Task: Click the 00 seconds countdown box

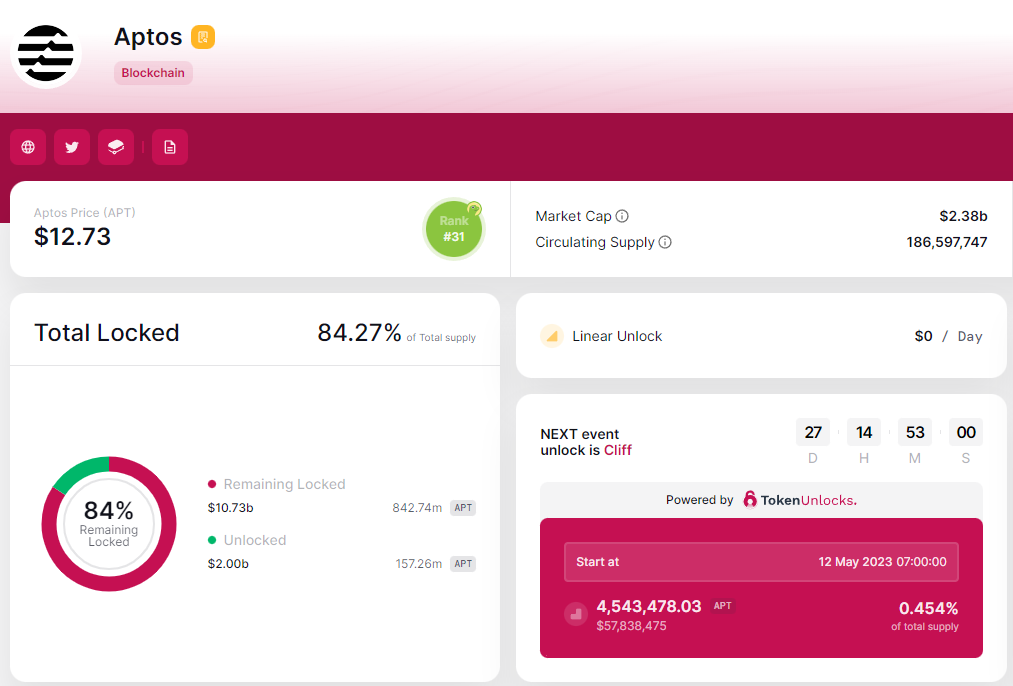Action: [966, 432]
